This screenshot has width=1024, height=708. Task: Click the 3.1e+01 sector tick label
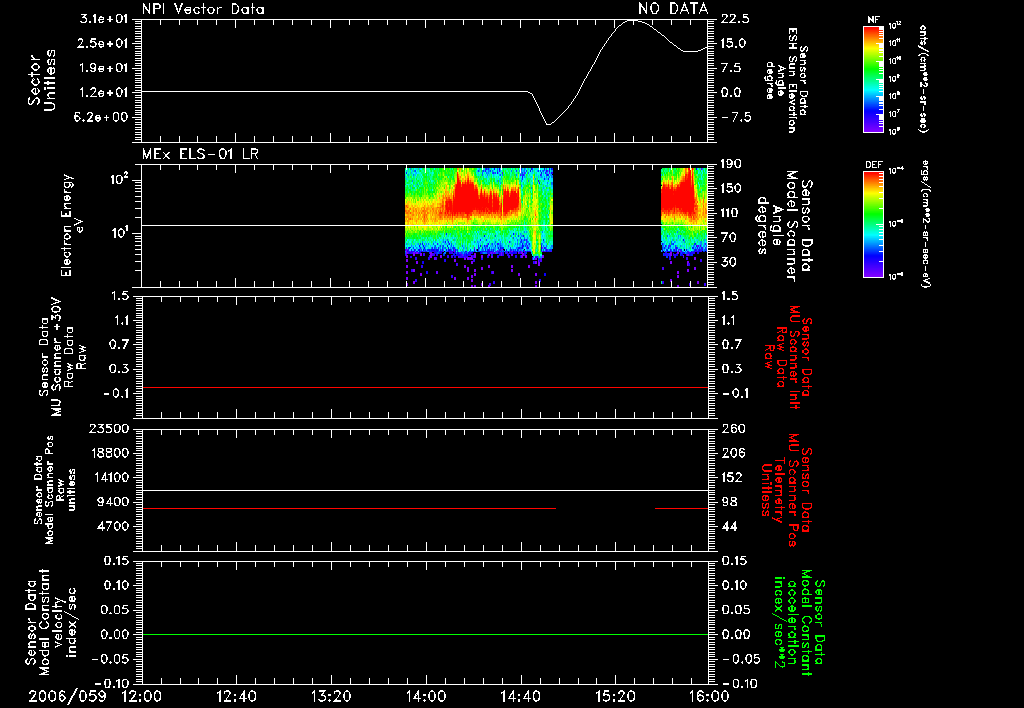104,19
